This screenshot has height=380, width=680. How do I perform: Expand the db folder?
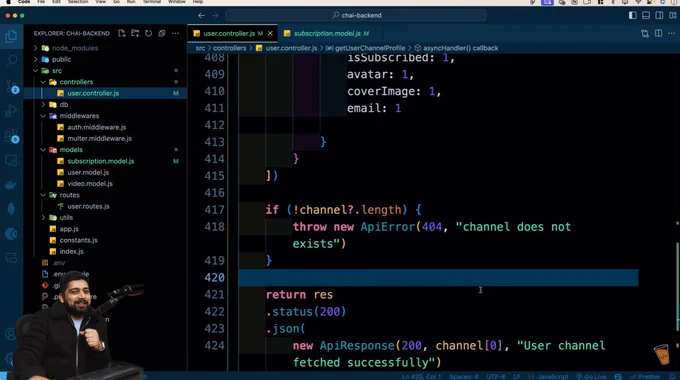tap(64, 105)
